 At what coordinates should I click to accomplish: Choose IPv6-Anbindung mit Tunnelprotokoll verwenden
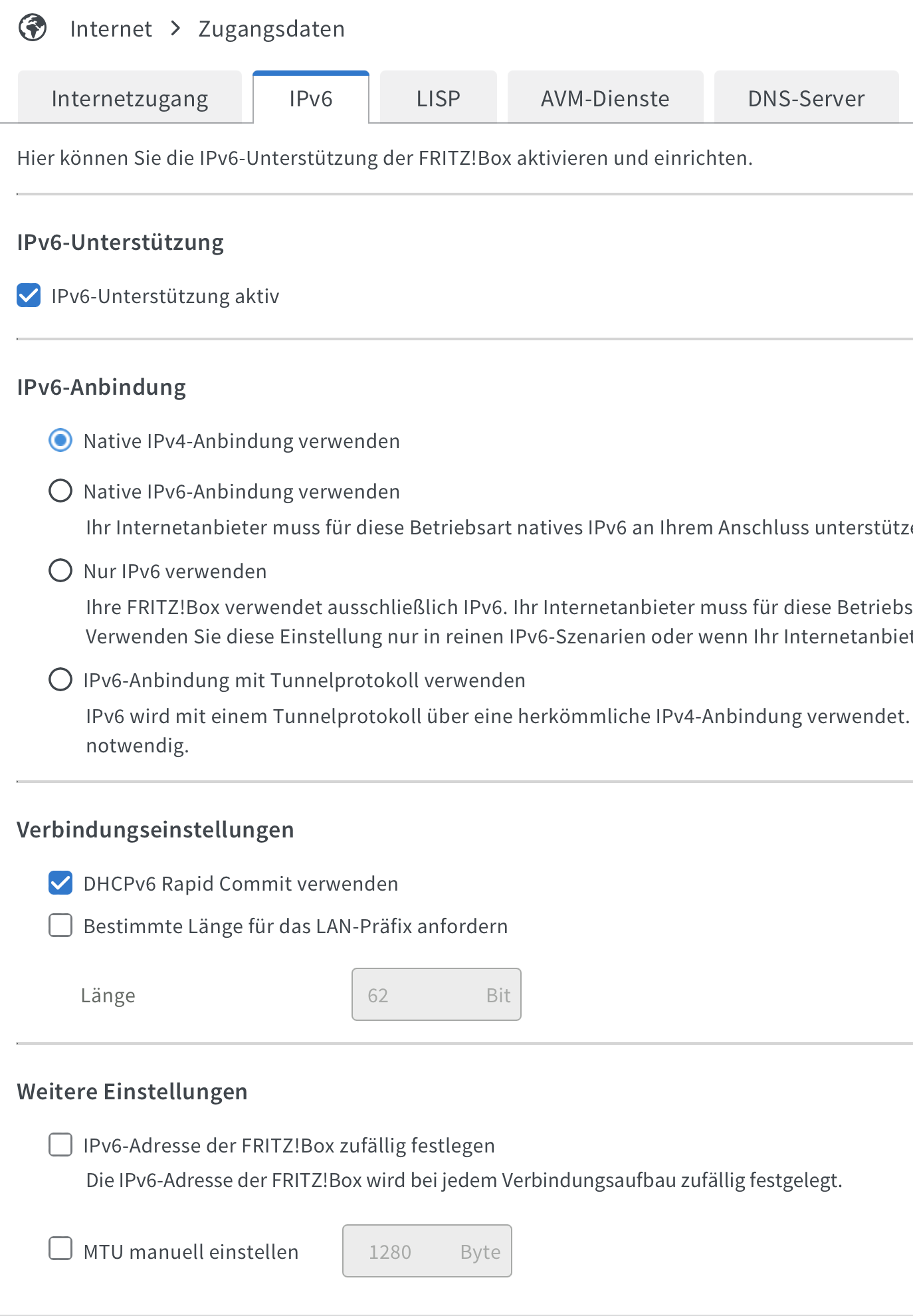pyautogui.click(x=60, y=679)
